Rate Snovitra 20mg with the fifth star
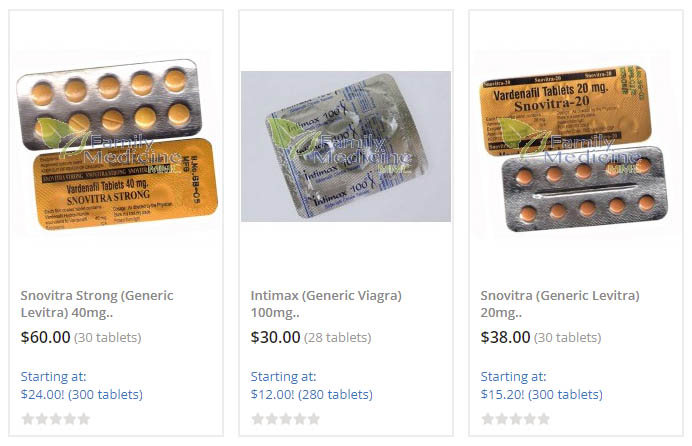This screenshot has height=446, width=692. 544,419
